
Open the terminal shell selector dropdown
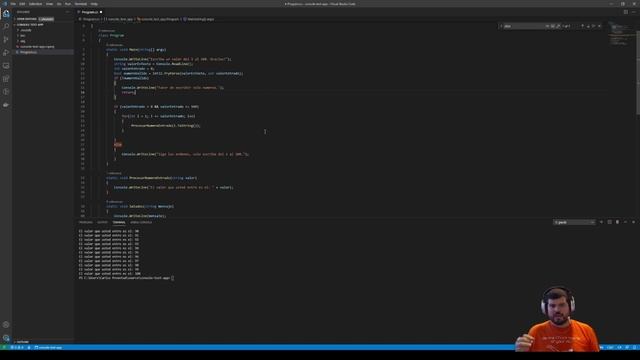(x=574, y=222)
